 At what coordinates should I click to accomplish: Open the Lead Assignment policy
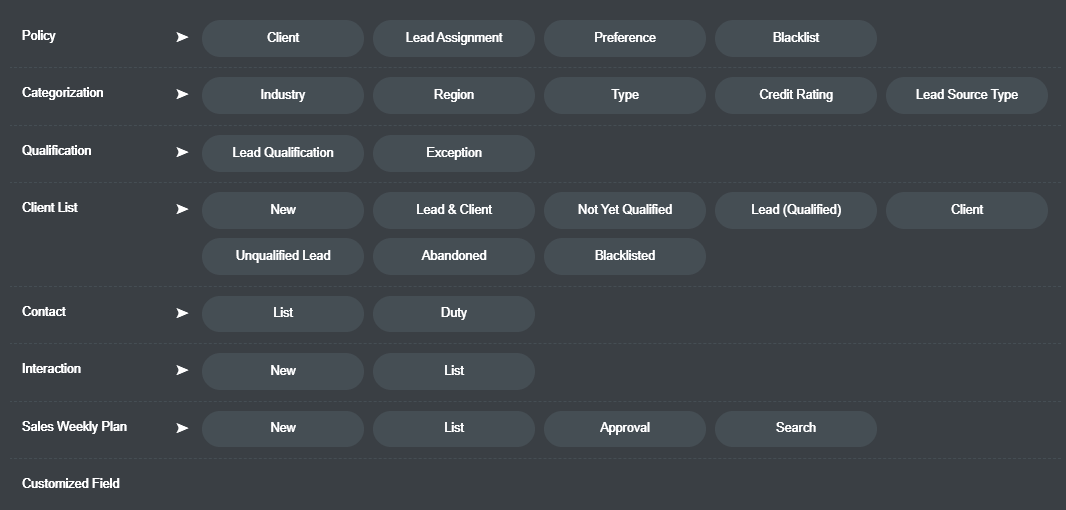pyautogui.click(x=453, y=38)
